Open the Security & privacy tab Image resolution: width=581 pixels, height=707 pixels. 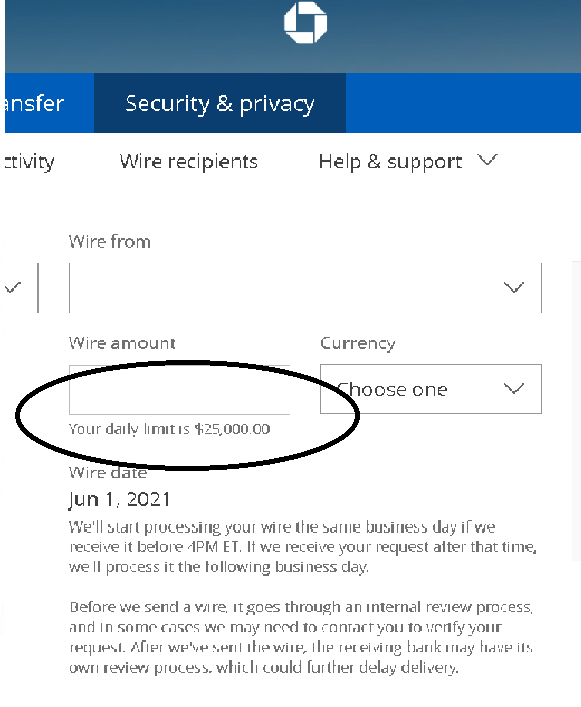click(220, 103)
